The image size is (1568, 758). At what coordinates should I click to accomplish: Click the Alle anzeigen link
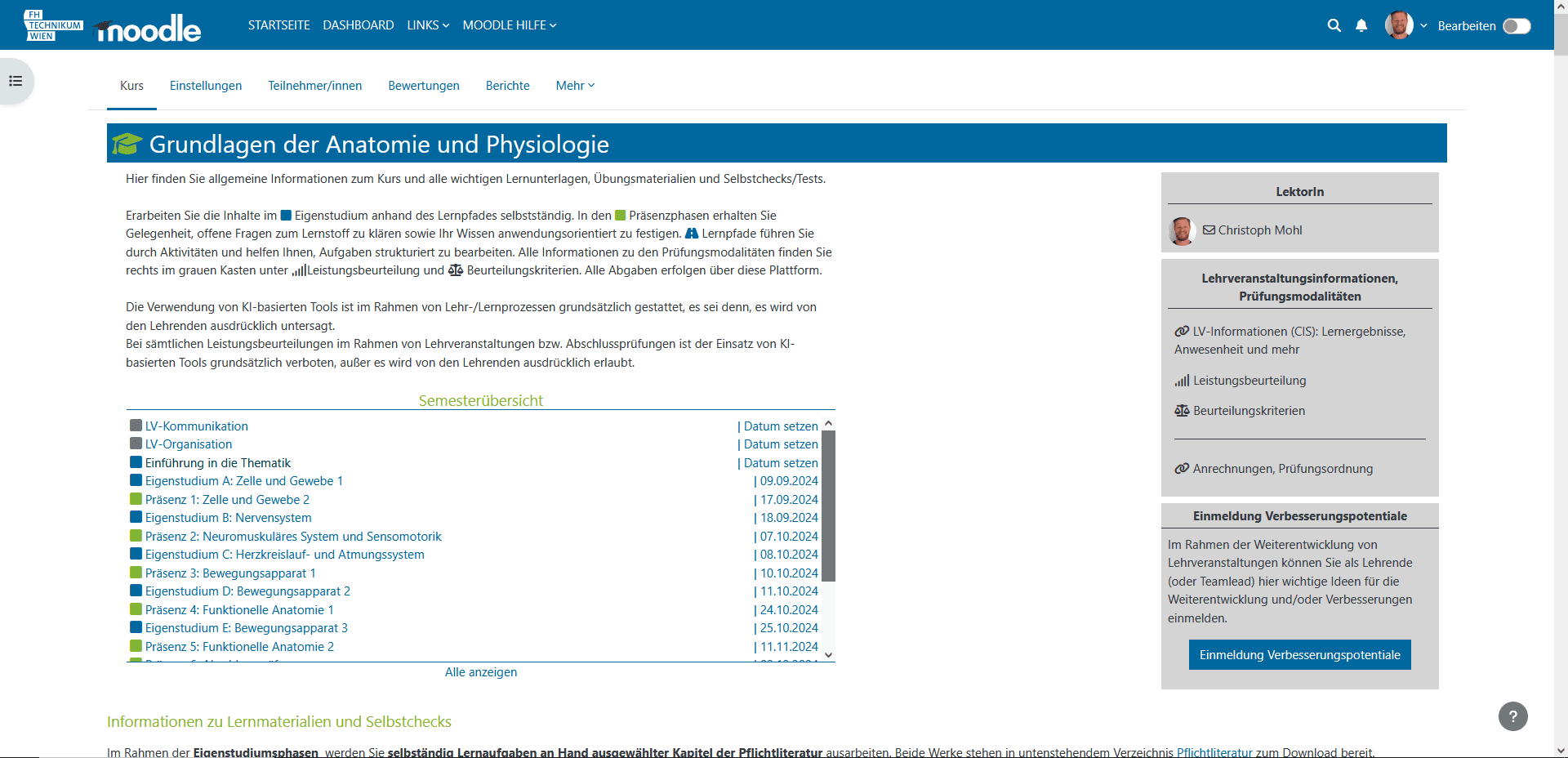[481, 672]
